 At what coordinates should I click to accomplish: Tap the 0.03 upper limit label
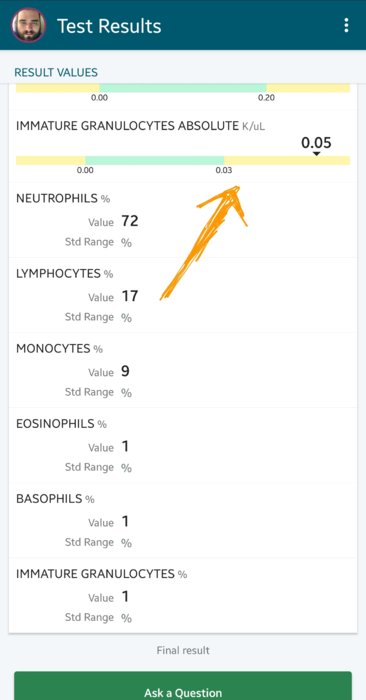(224, 170)
